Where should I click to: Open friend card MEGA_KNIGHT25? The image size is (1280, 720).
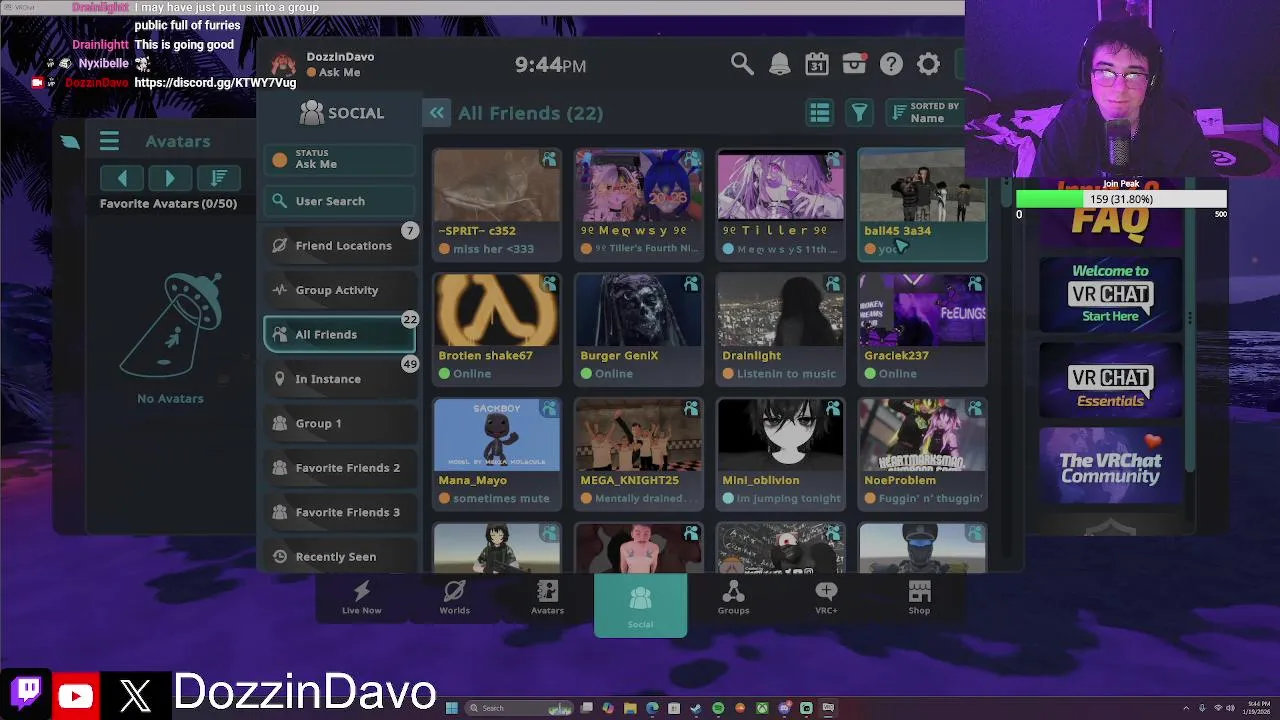639,454
